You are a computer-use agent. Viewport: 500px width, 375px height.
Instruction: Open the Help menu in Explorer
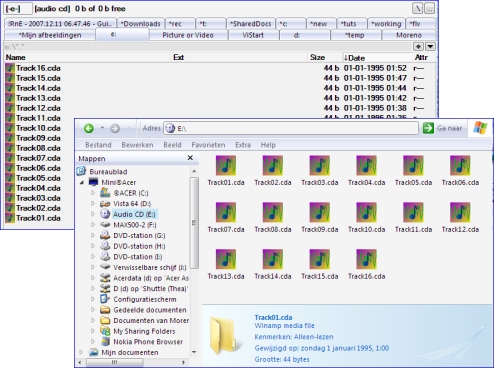(x=268, y=145)
